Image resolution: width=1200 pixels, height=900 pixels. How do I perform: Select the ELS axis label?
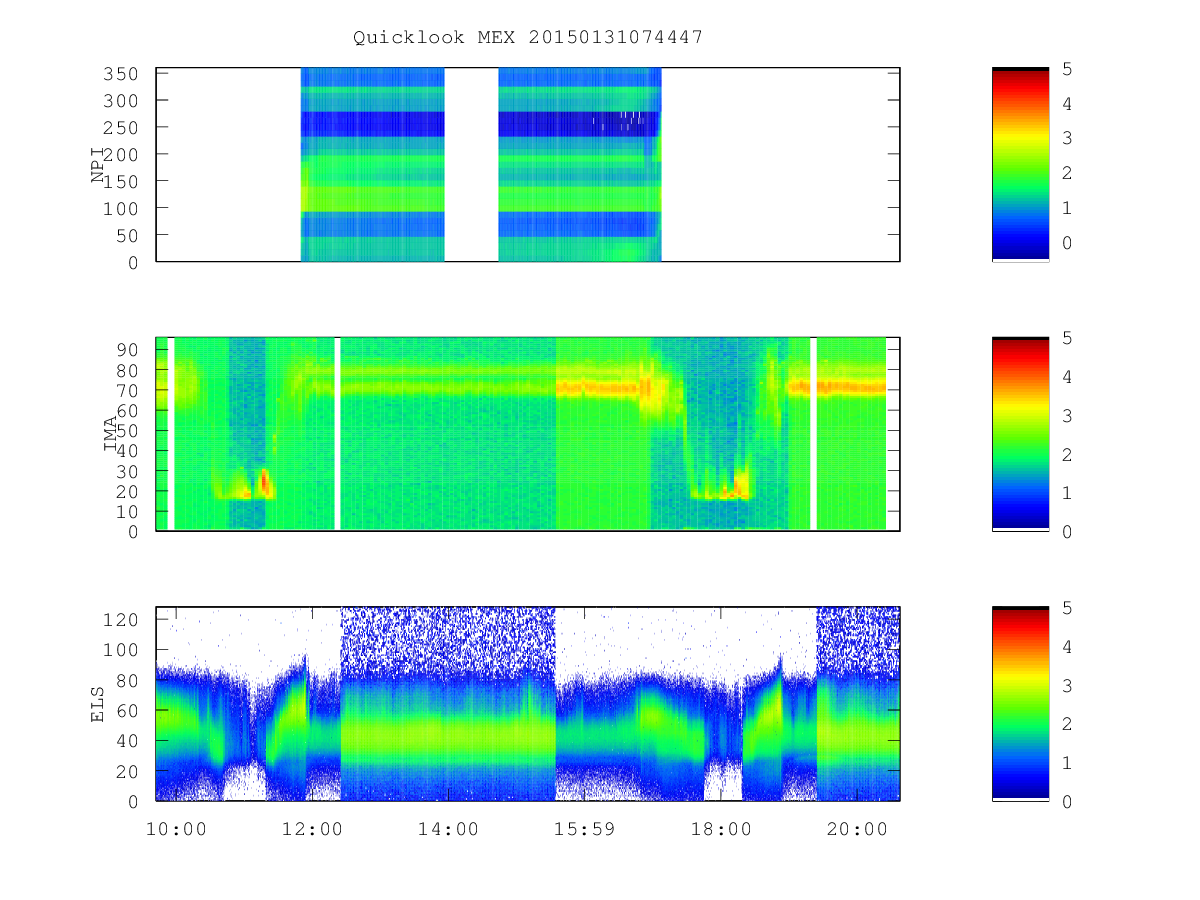98,703
